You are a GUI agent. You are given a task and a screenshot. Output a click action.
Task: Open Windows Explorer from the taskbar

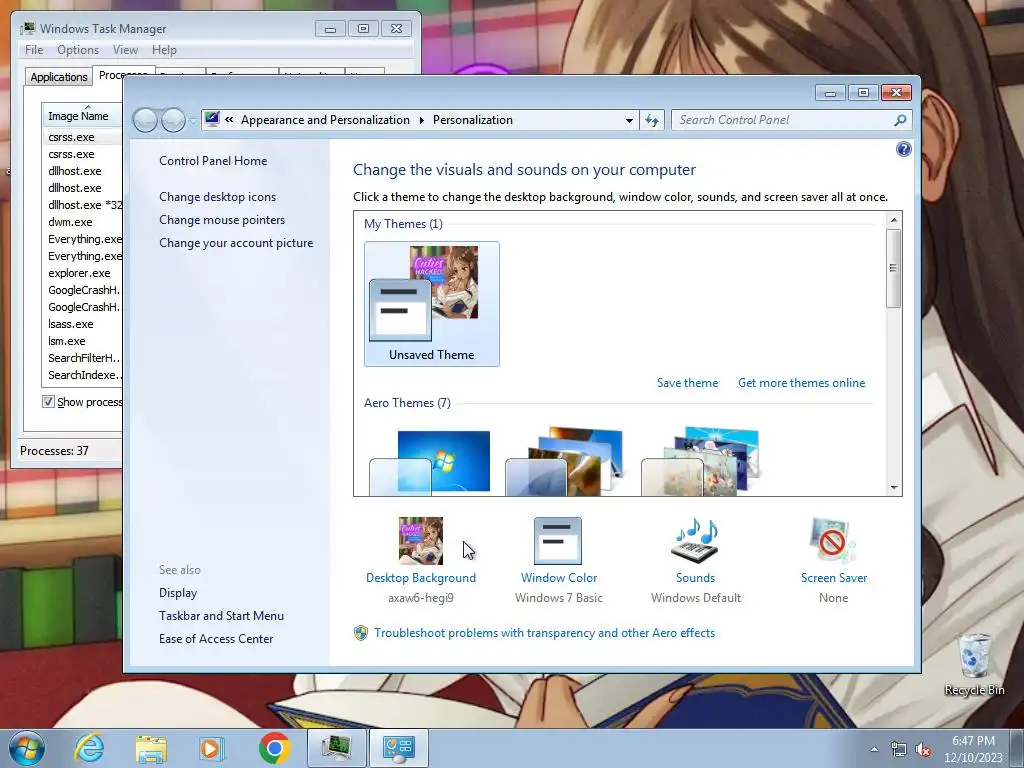pyautogui.click(x=151, y=748)
